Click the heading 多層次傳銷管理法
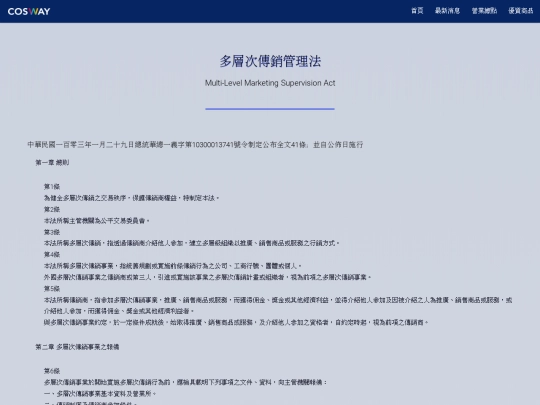The height and width of the screenshot is (405, 540). (x=270, y=61)
